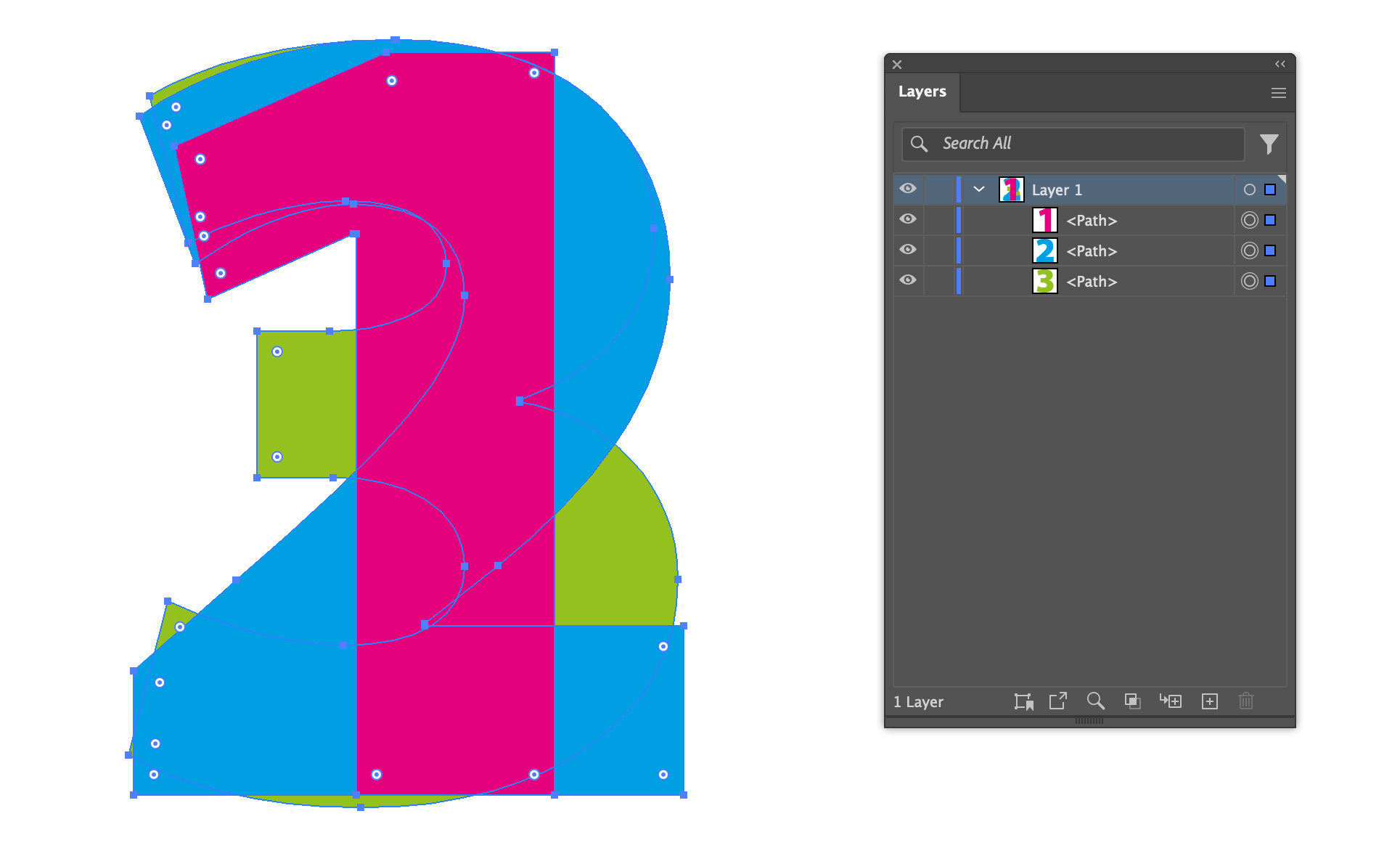Toggle visibility of the number 1 path
The width and height of the screenshot is (1400, 856).
click(x=908, y=219)
